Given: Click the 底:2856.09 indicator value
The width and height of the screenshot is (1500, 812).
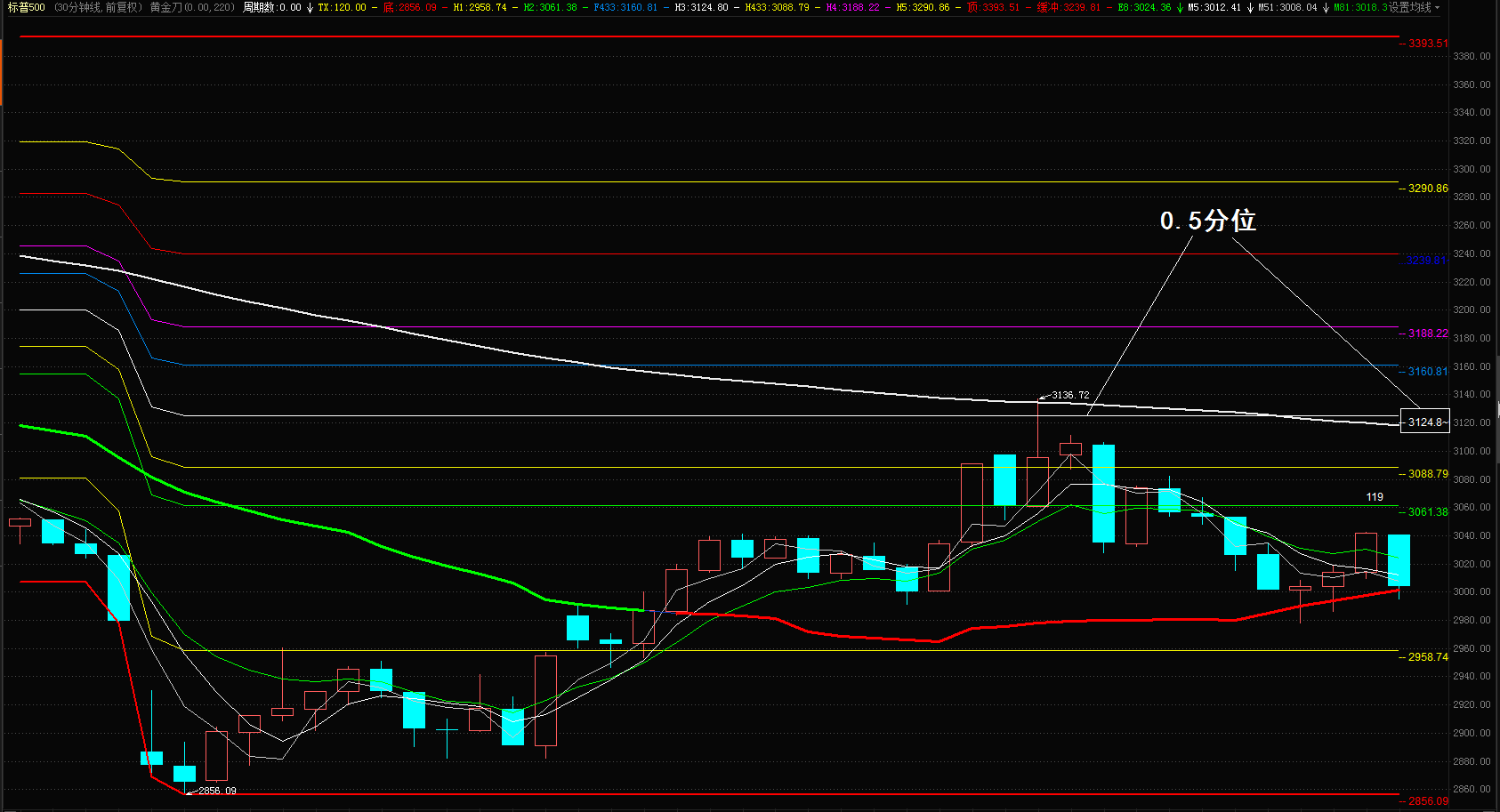Looking at the screenshot, I should click(x=409, y=7).
